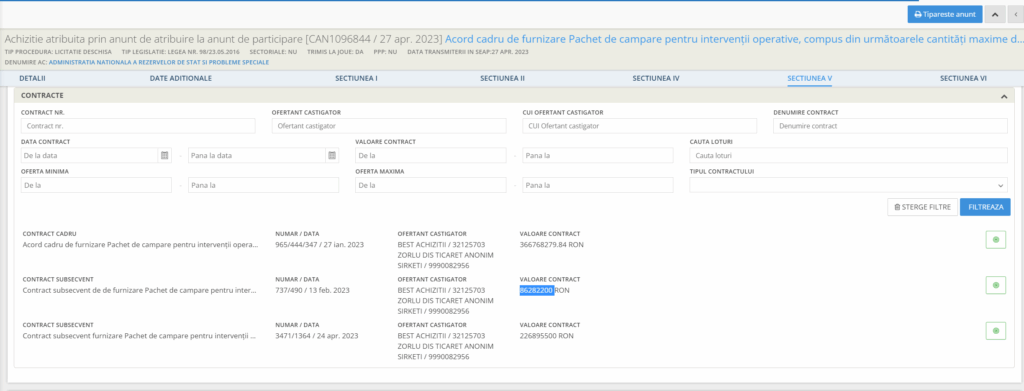Open calendar icon for 'Pana la data'
Viewport: 1024px width, 391px height.
coord(332,155)
